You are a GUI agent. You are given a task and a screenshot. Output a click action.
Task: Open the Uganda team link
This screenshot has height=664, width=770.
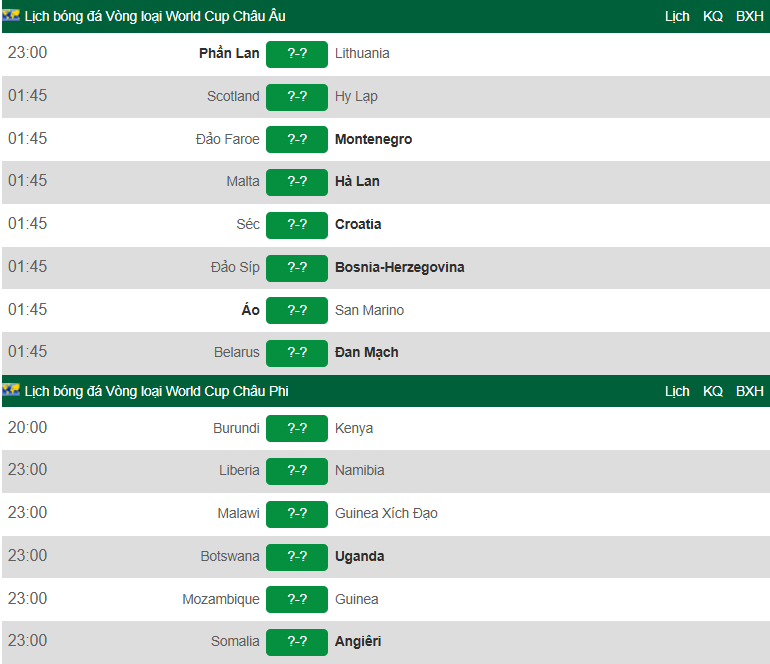point(360,556)
